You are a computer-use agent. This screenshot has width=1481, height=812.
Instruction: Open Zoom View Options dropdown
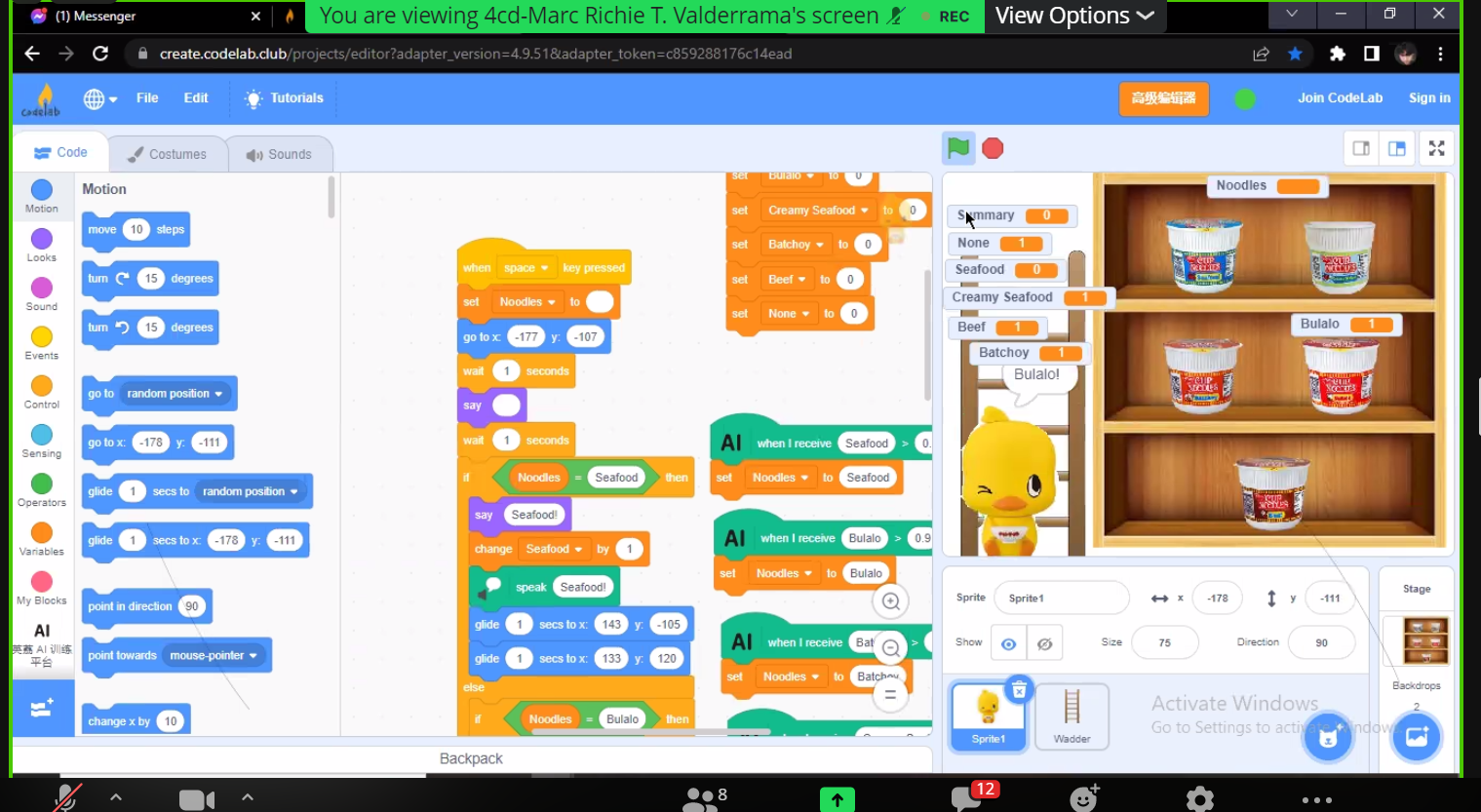click(x=1074, y=16)
